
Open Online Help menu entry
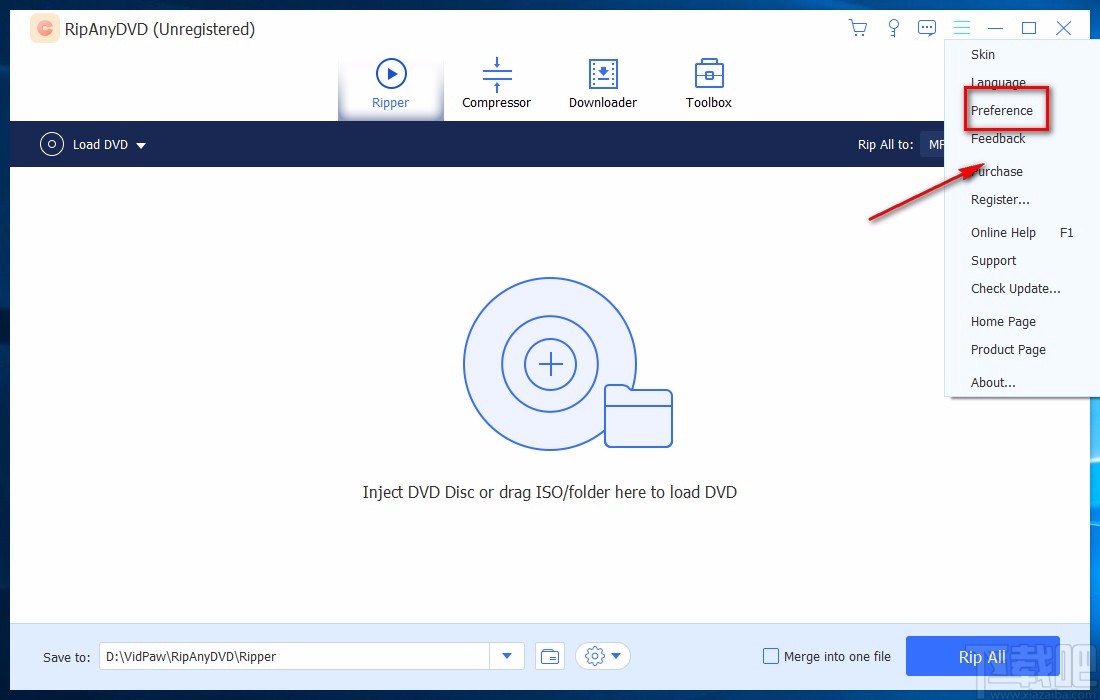click(x=1003, y=233)
